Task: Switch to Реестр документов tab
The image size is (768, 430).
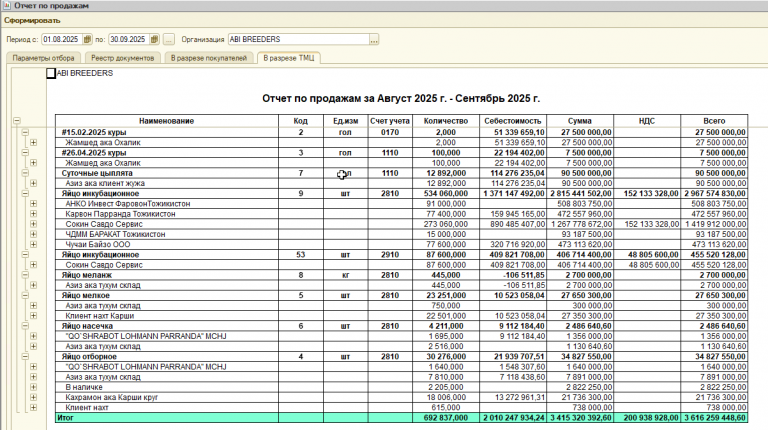Action: click(122, 58)
